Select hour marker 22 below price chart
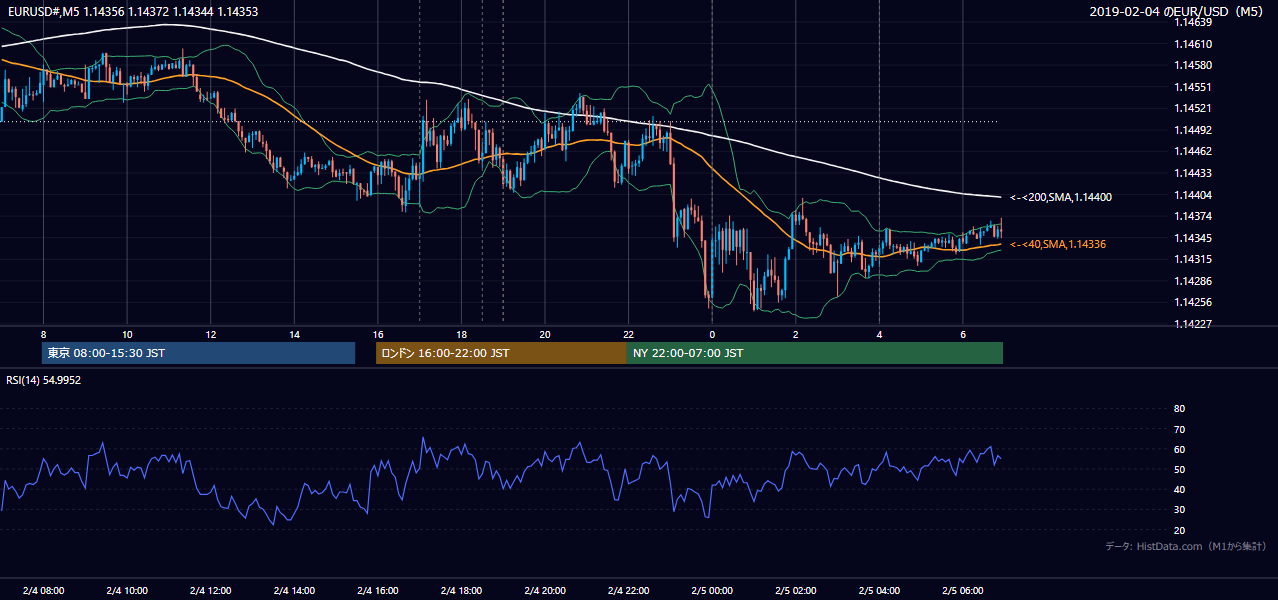Viewport: 1278px width, 600px height. click(628, 334)
